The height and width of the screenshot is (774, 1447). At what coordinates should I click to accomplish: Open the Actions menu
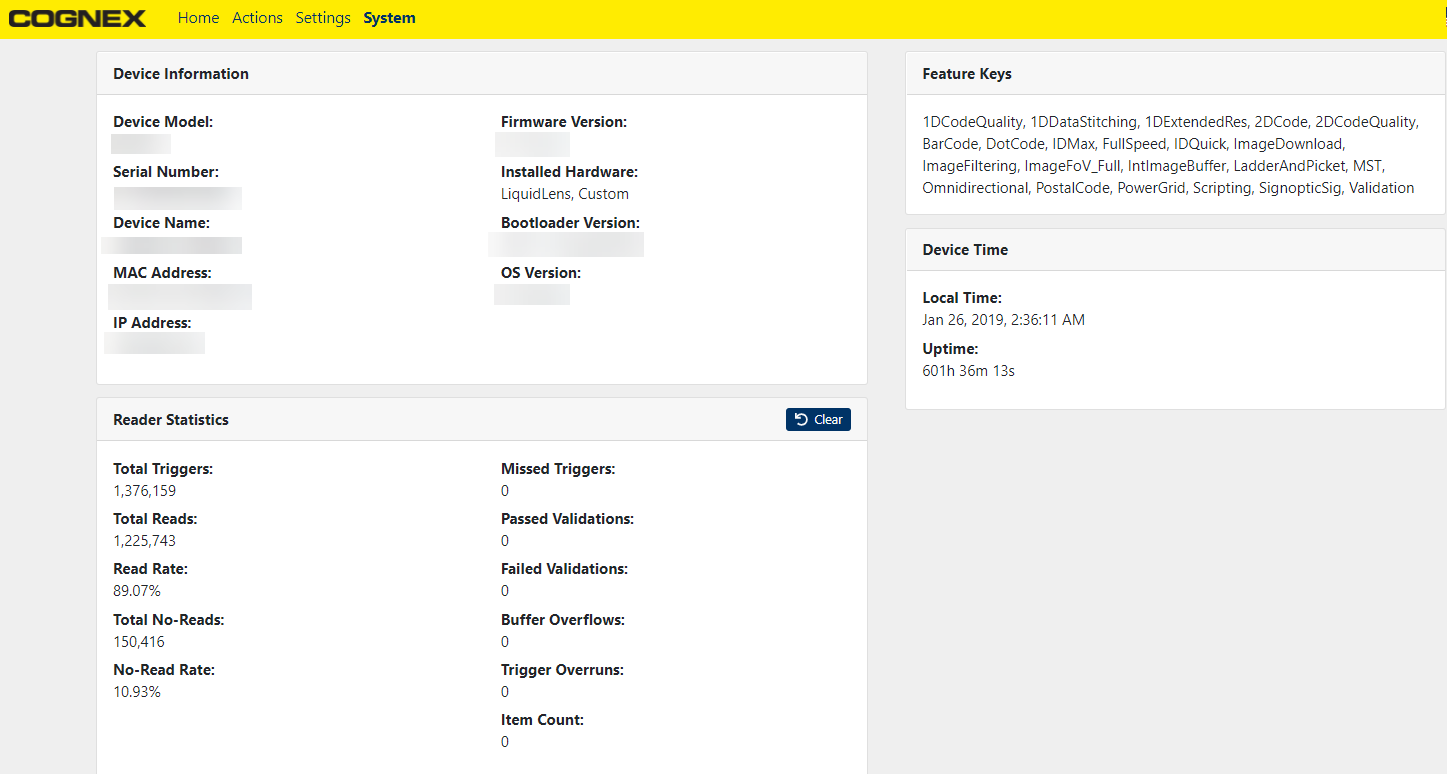[257, 18]
